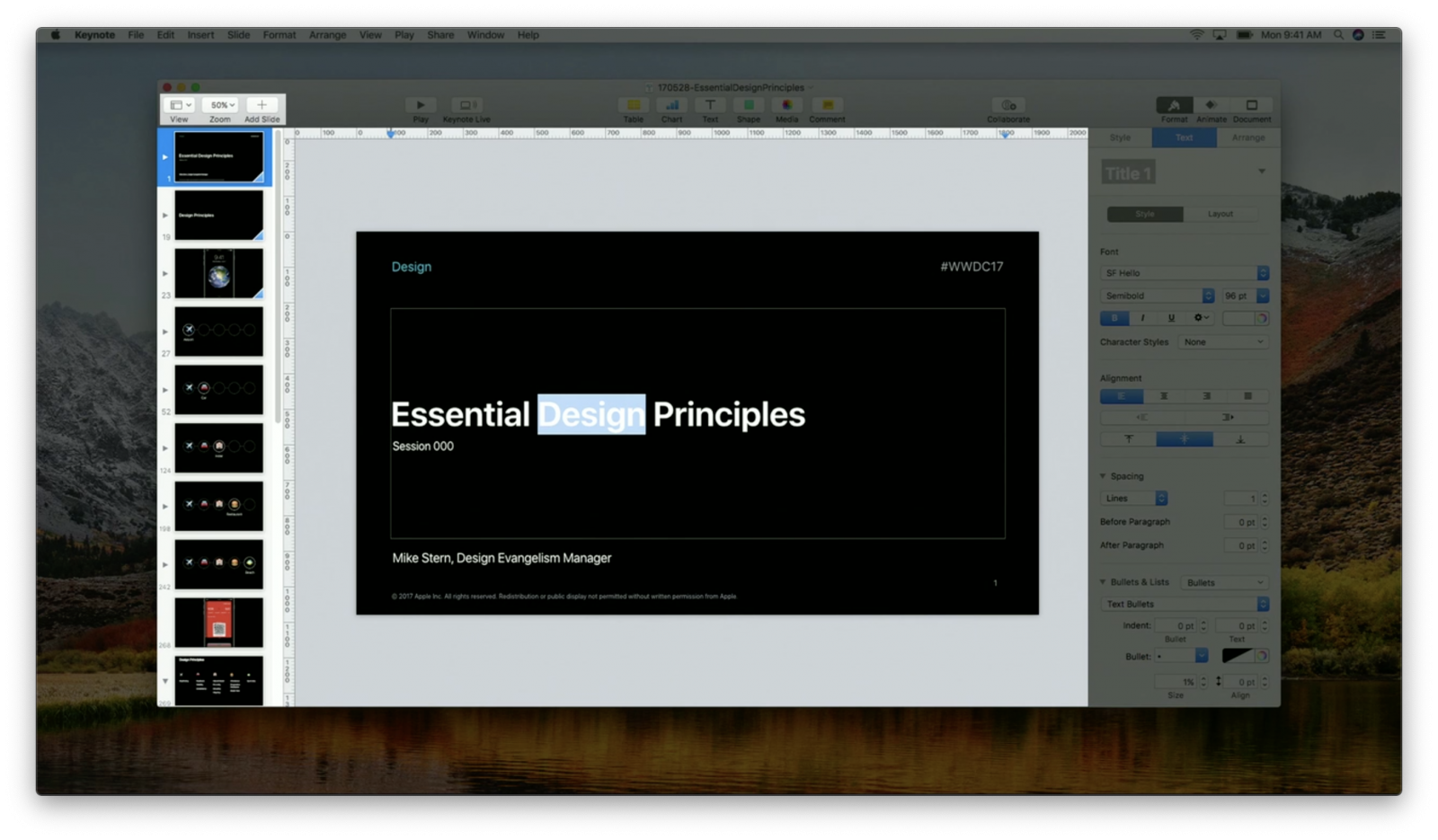The image size is (1438, 840).
Task: Switch to the Layout segment in the Text pane
Action: point(1221,214)
